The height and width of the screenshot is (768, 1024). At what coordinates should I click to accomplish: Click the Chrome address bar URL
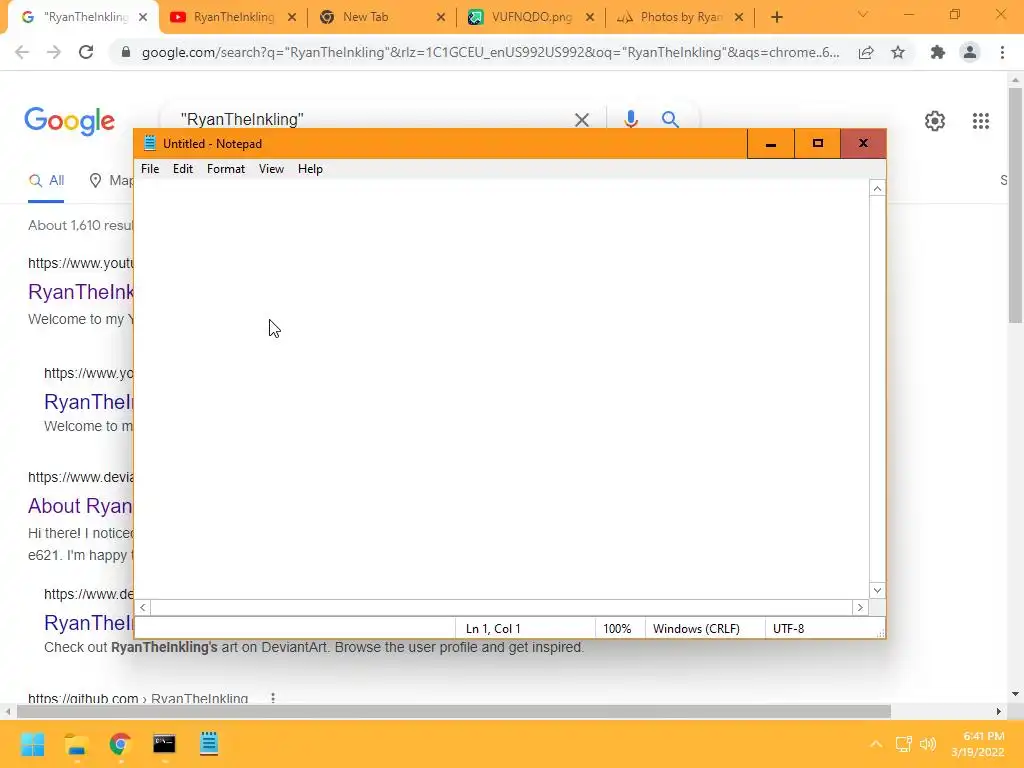[490, 52]
